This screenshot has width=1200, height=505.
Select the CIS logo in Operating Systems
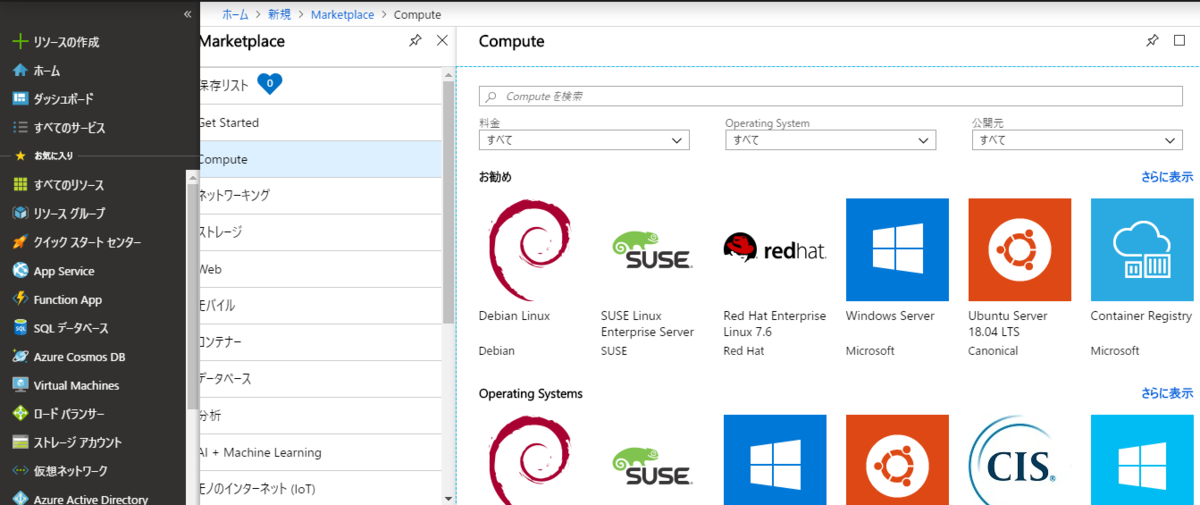click(1019, 460)
